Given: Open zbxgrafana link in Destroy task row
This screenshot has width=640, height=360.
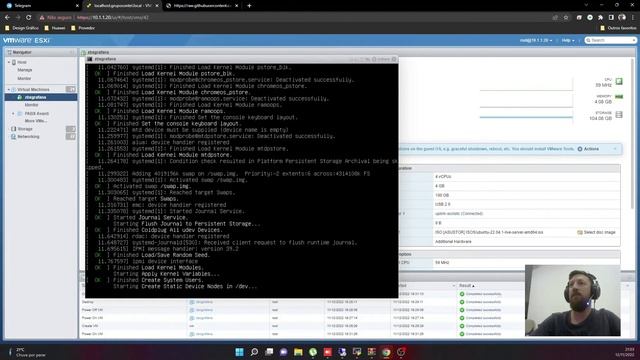Looking at the screenshot, I should (x=204, y=302).
